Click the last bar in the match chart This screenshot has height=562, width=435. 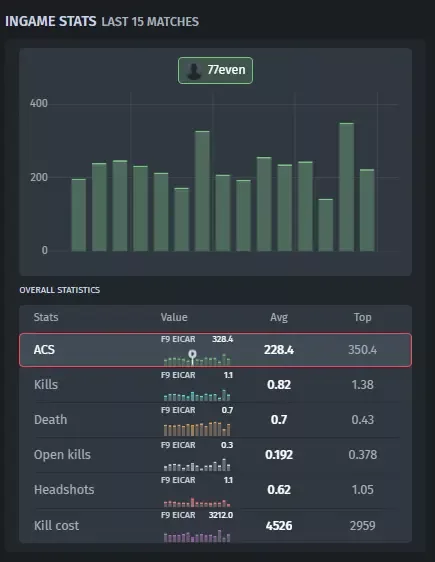(x=367, y=210)
